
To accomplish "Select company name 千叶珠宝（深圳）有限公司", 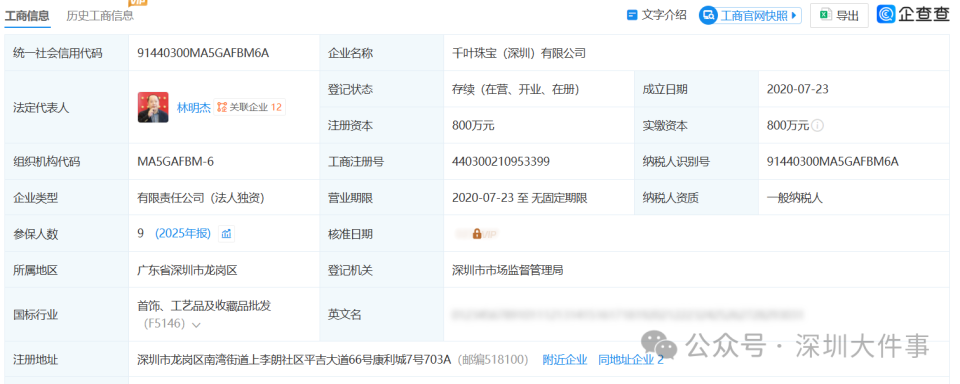I will pyautogui.click(x=519, y=53).
